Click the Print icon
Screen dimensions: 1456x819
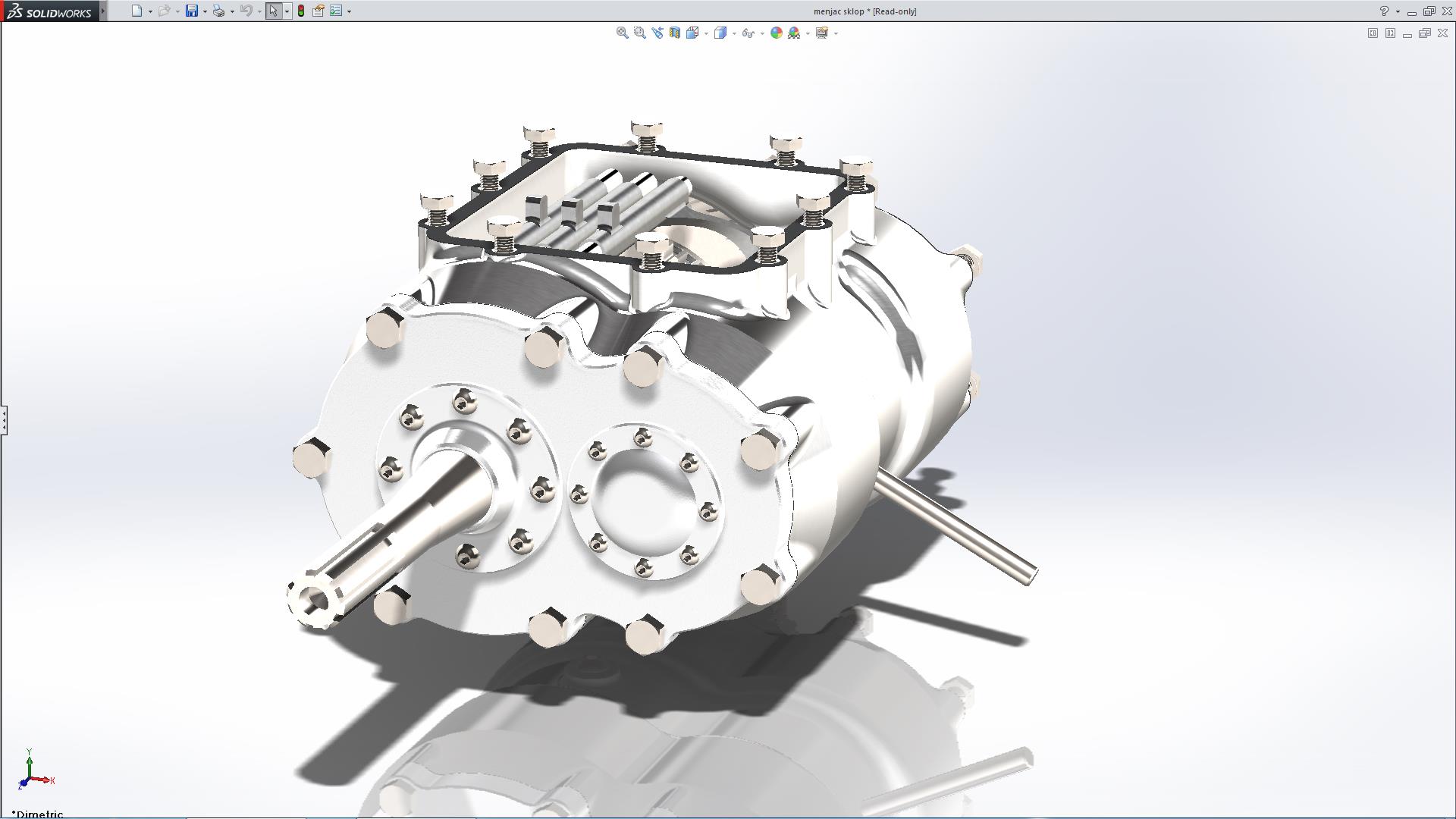(218, 11)
